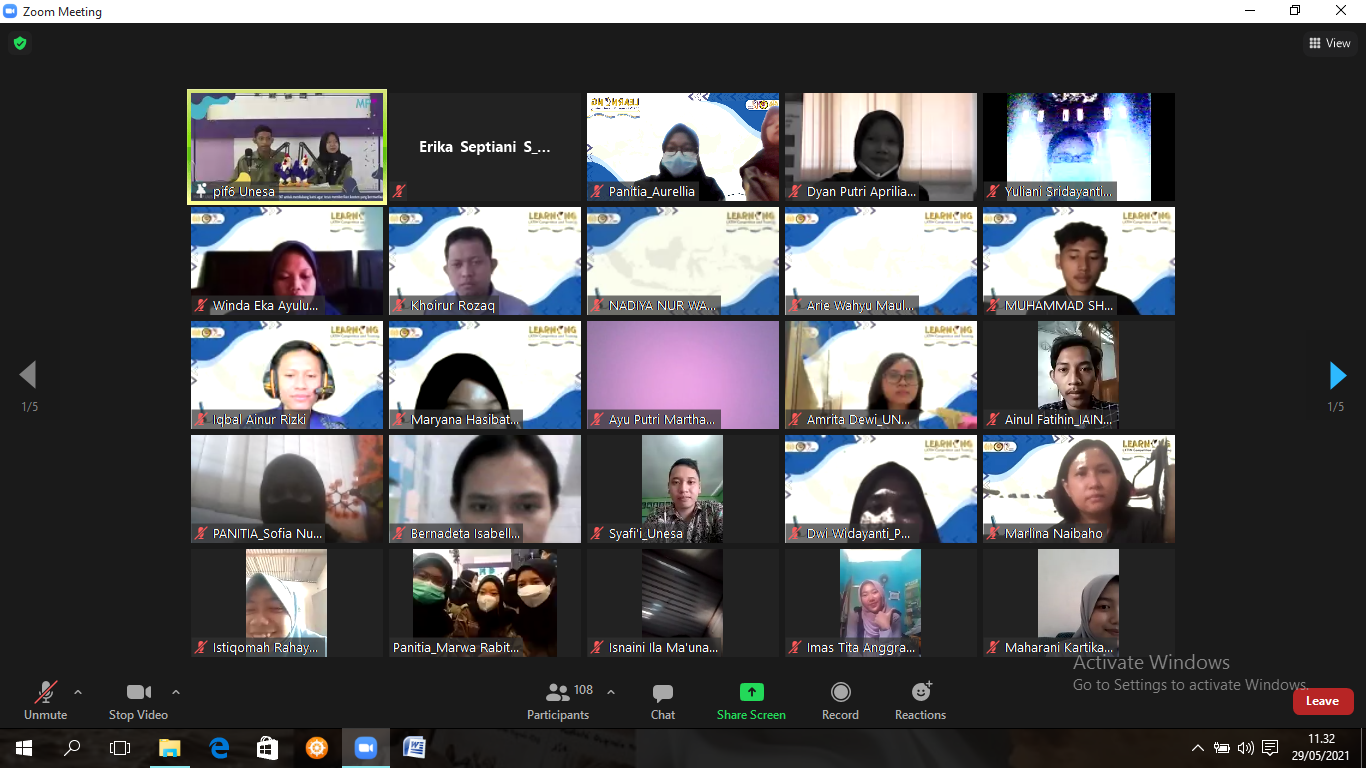The width and height of the screenshot is (1366, 768).
Task: Start recording with the Record icon
Action: 840,692
